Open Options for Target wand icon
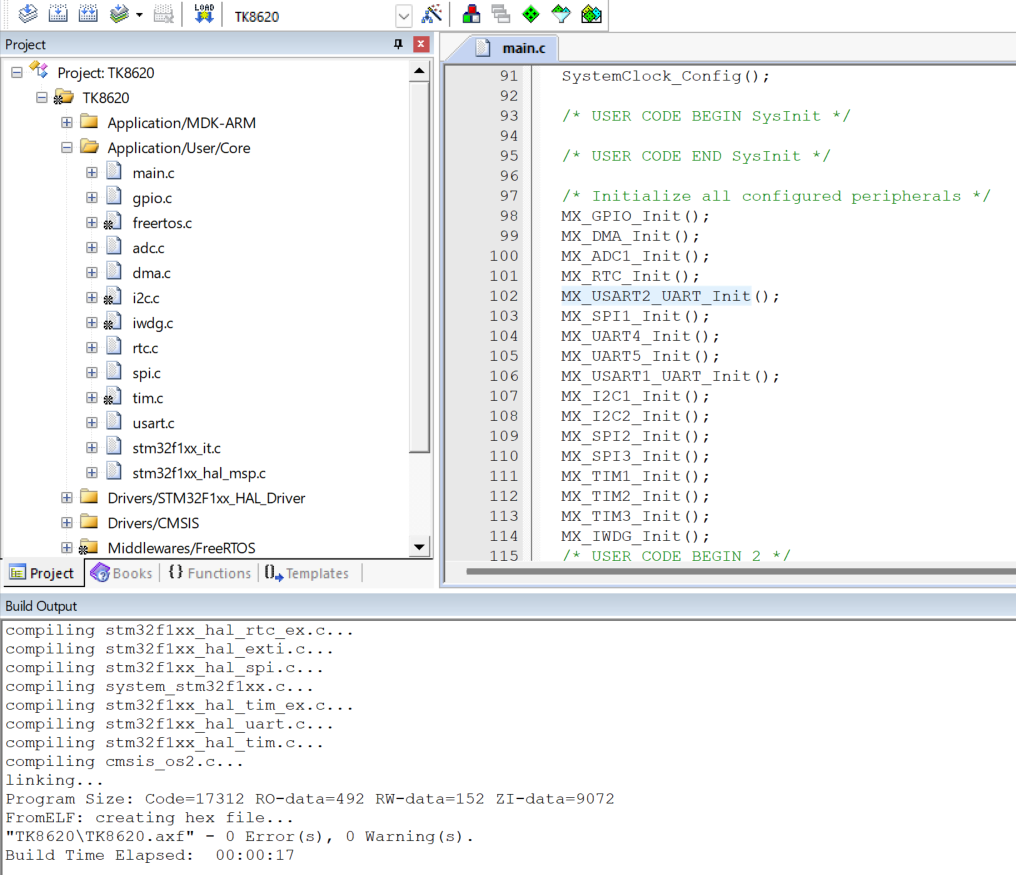 coord(432,14)
